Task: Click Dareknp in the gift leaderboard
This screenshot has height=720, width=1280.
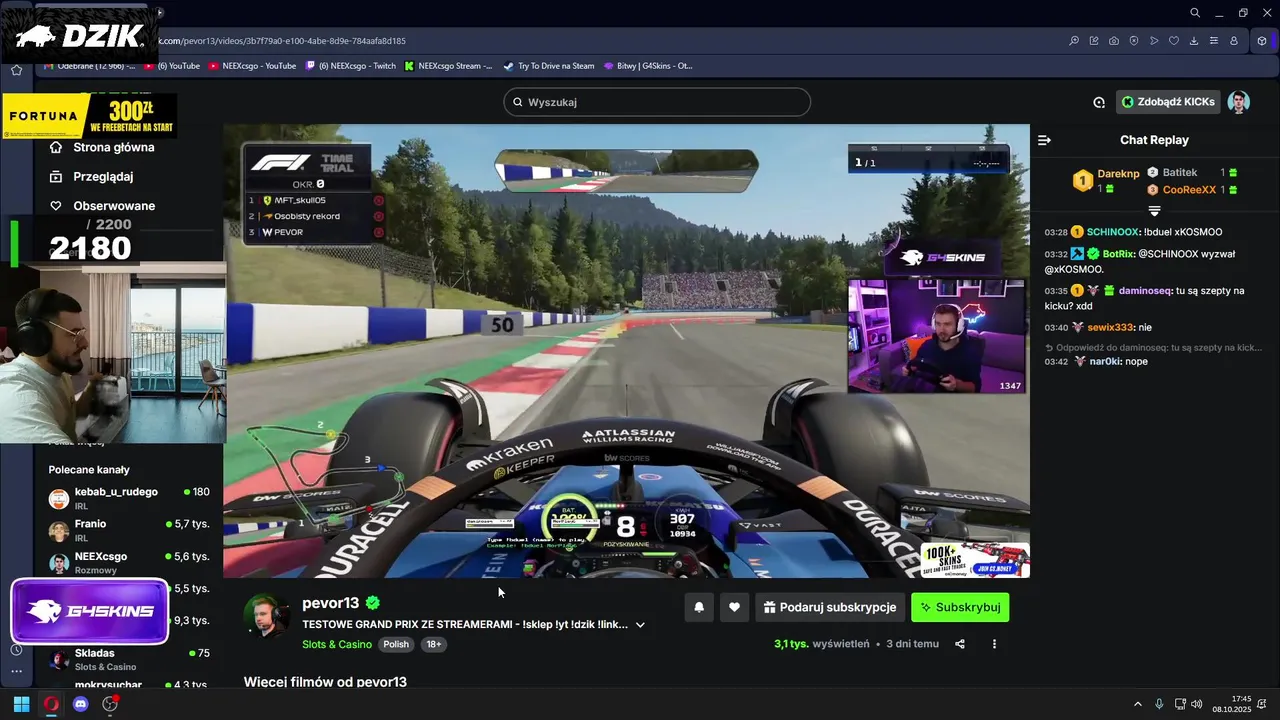Action: pyautogui.click(x=1118, y=173)
